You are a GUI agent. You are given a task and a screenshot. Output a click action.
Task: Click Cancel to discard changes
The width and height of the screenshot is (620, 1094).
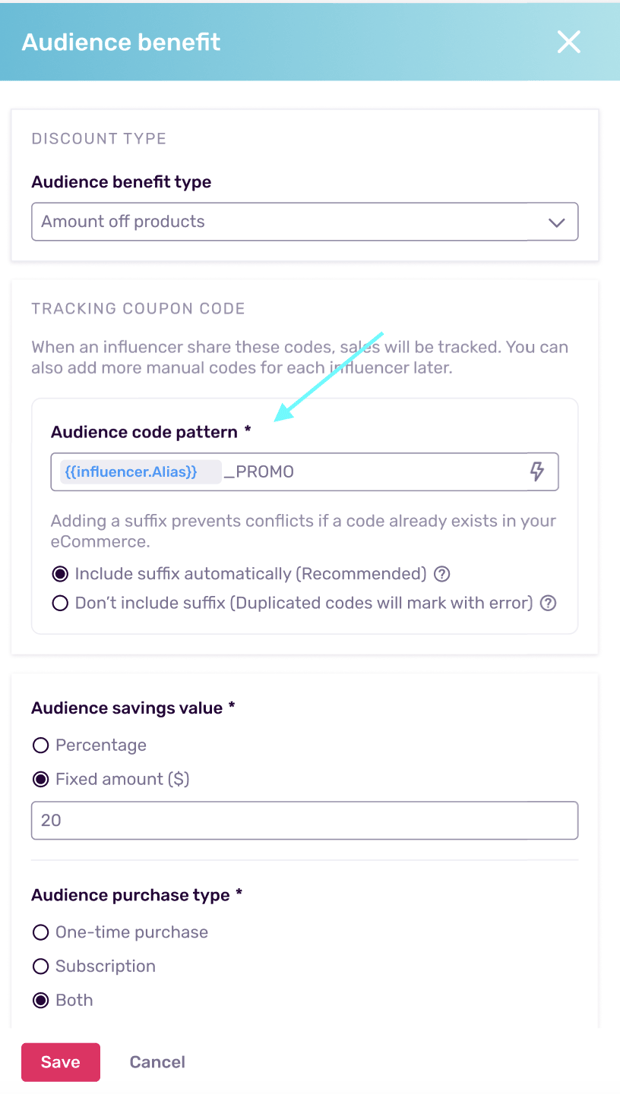coord(157,1062)
